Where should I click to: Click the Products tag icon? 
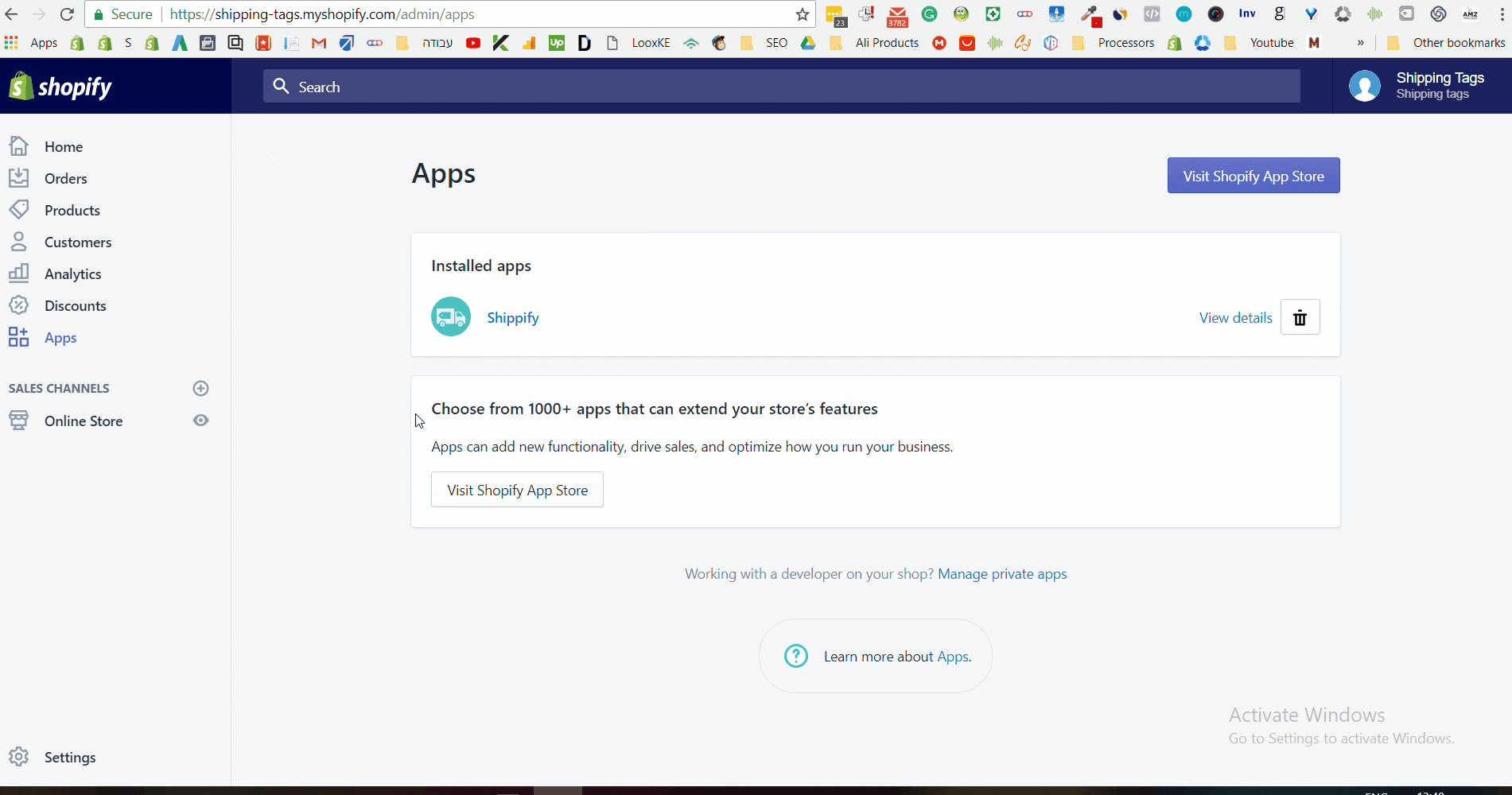[19, 209]
